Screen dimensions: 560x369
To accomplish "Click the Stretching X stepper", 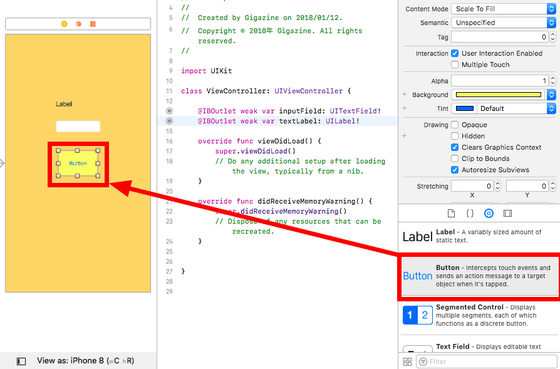I will click(x=498, y=186).
